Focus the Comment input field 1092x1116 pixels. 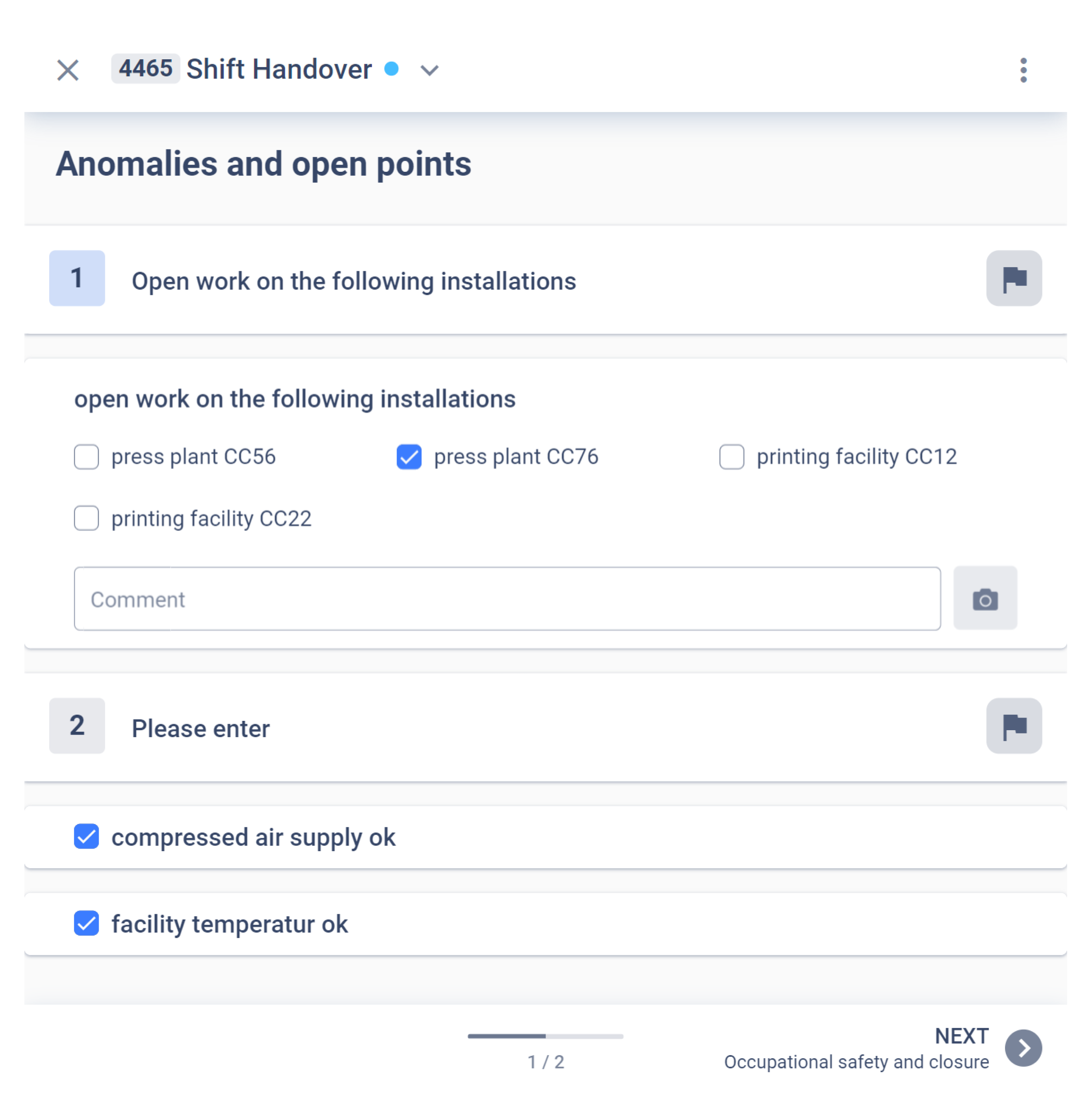[x=507, y=599]
